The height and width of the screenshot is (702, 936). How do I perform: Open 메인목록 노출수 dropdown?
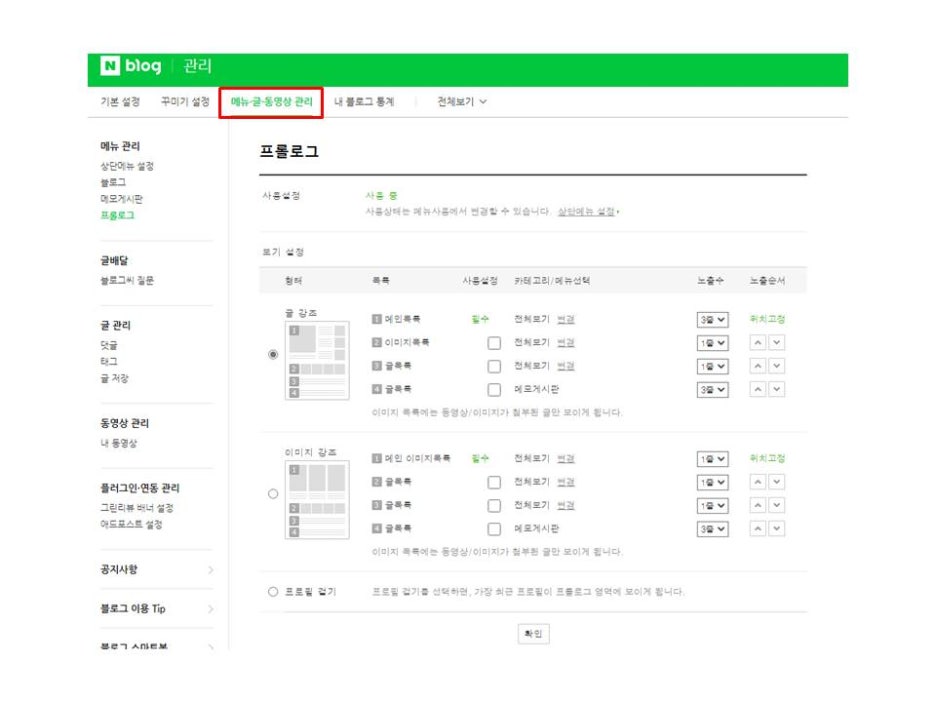point(713,319)
